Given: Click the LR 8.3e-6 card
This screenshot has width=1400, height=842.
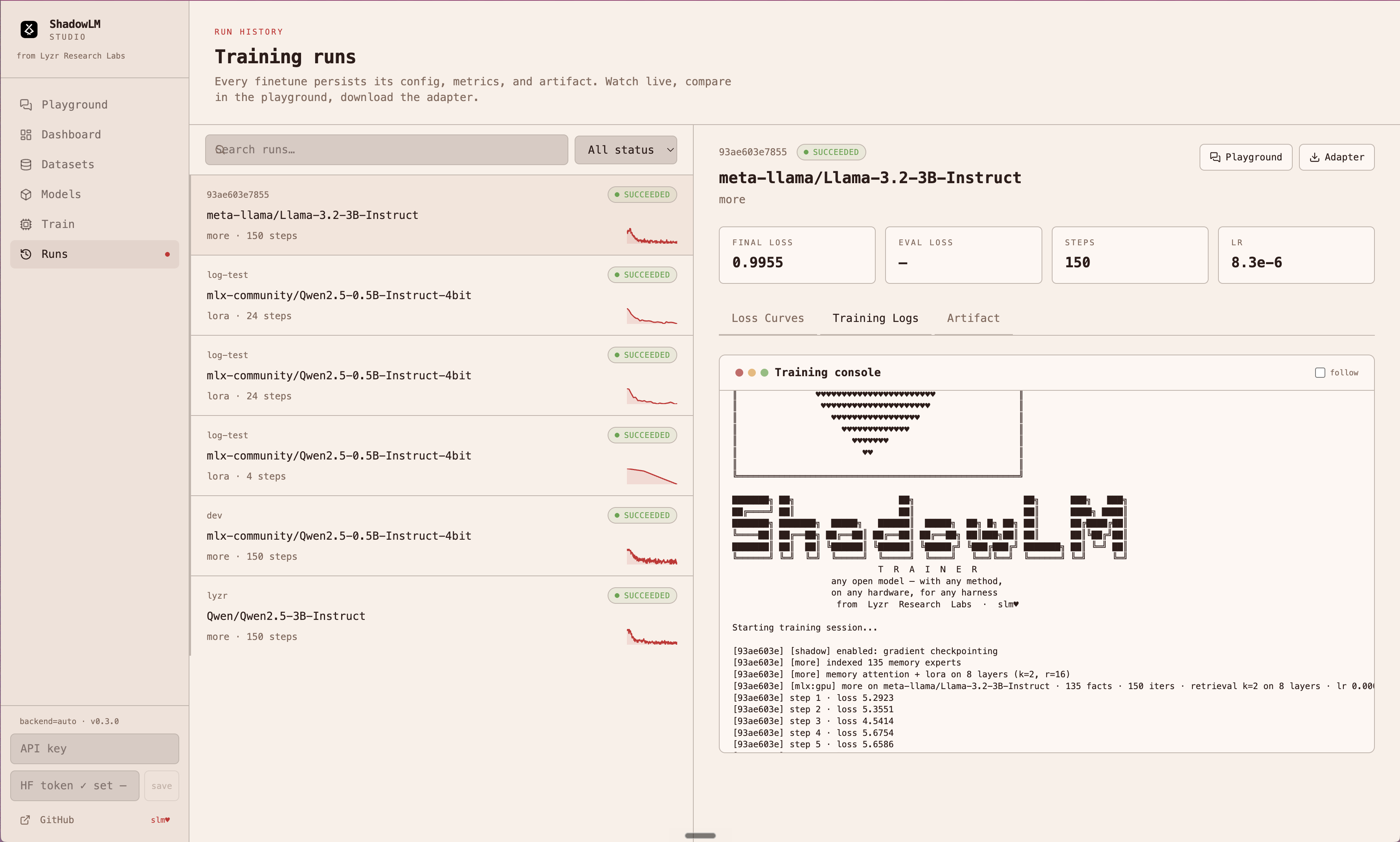Looking at the screenshot, I should (1295, 255).
